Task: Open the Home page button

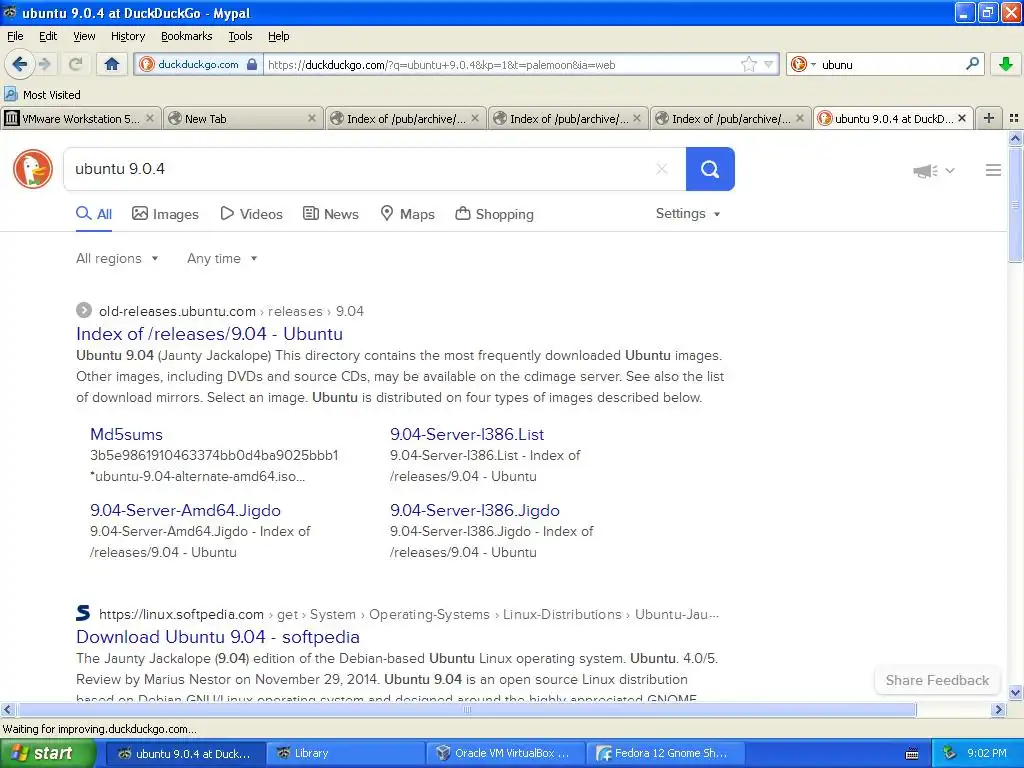Action: click(112, 64)
